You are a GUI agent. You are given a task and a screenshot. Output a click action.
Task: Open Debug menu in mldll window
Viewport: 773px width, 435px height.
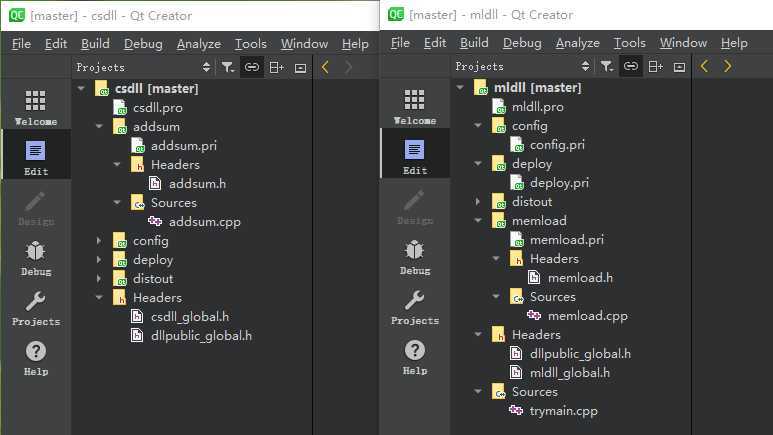[522, 43]
